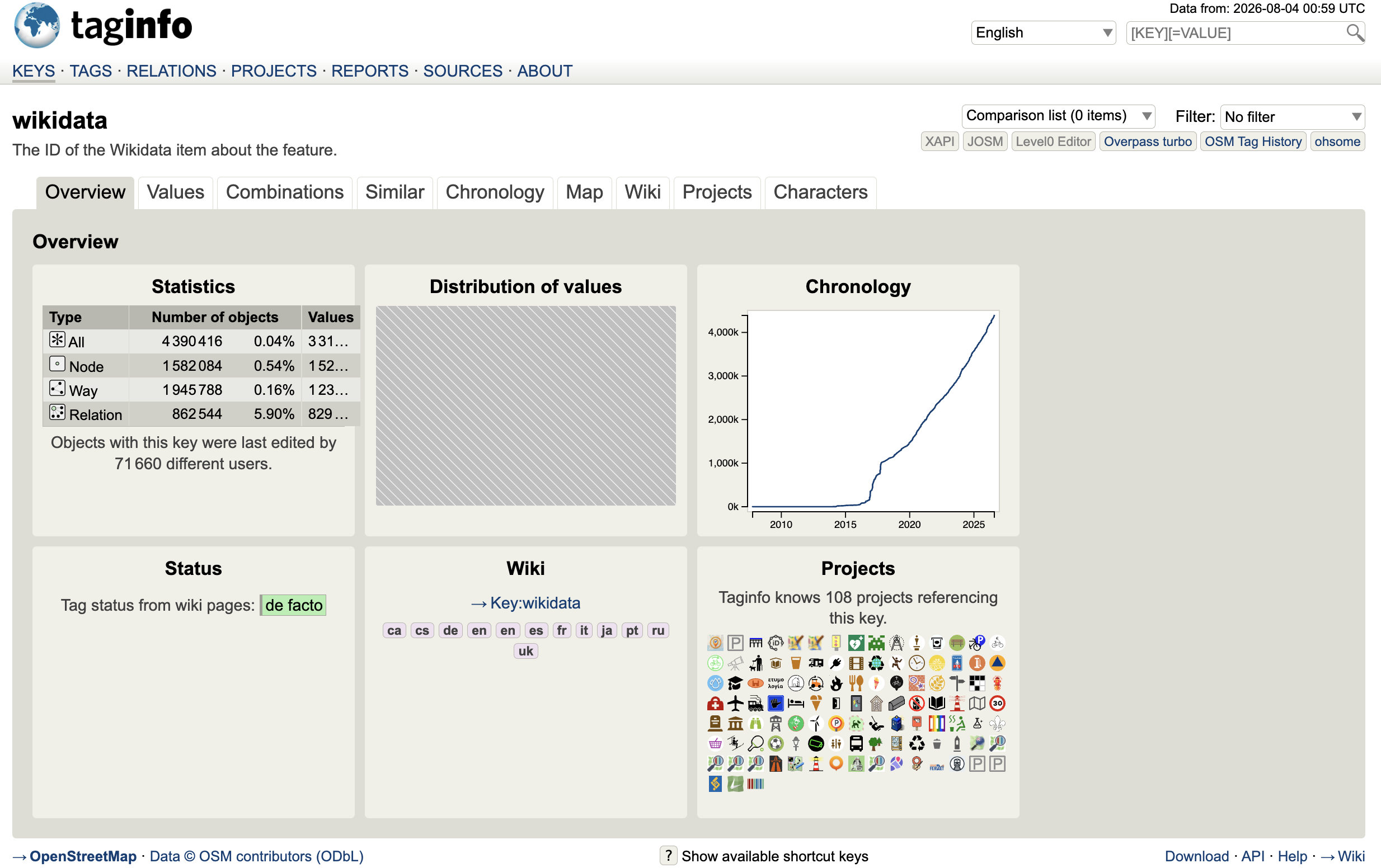Open the airplane project icon
Viewport: 1381px width, 868px height.
pos(735,703)
